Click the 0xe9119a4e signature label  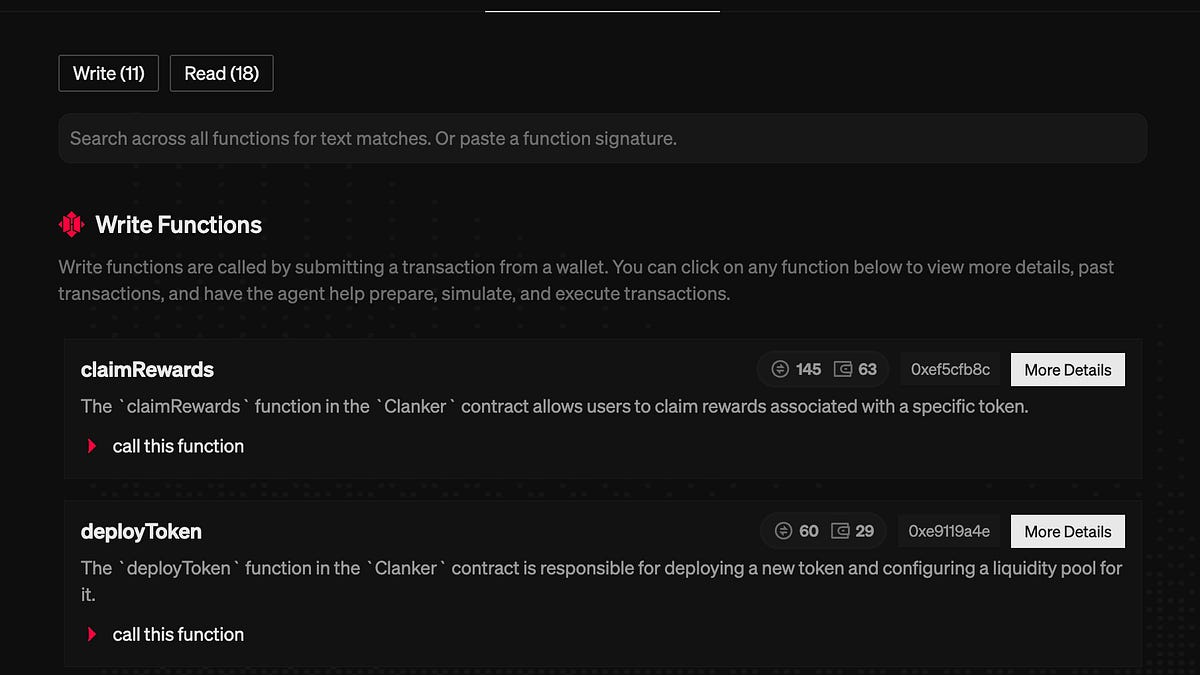(x=948, y=531)
